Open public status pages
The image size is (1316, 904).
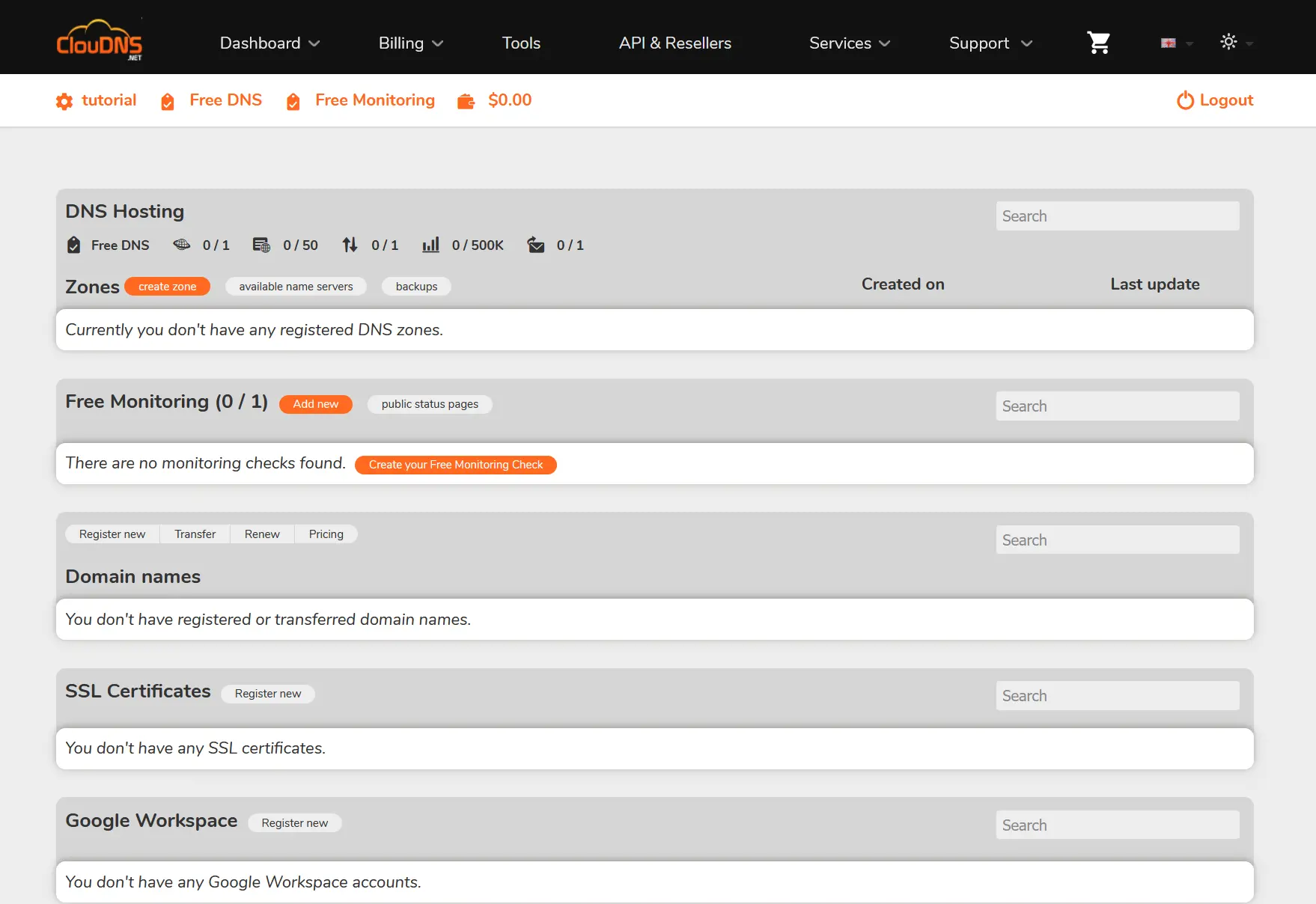point(430,404)
